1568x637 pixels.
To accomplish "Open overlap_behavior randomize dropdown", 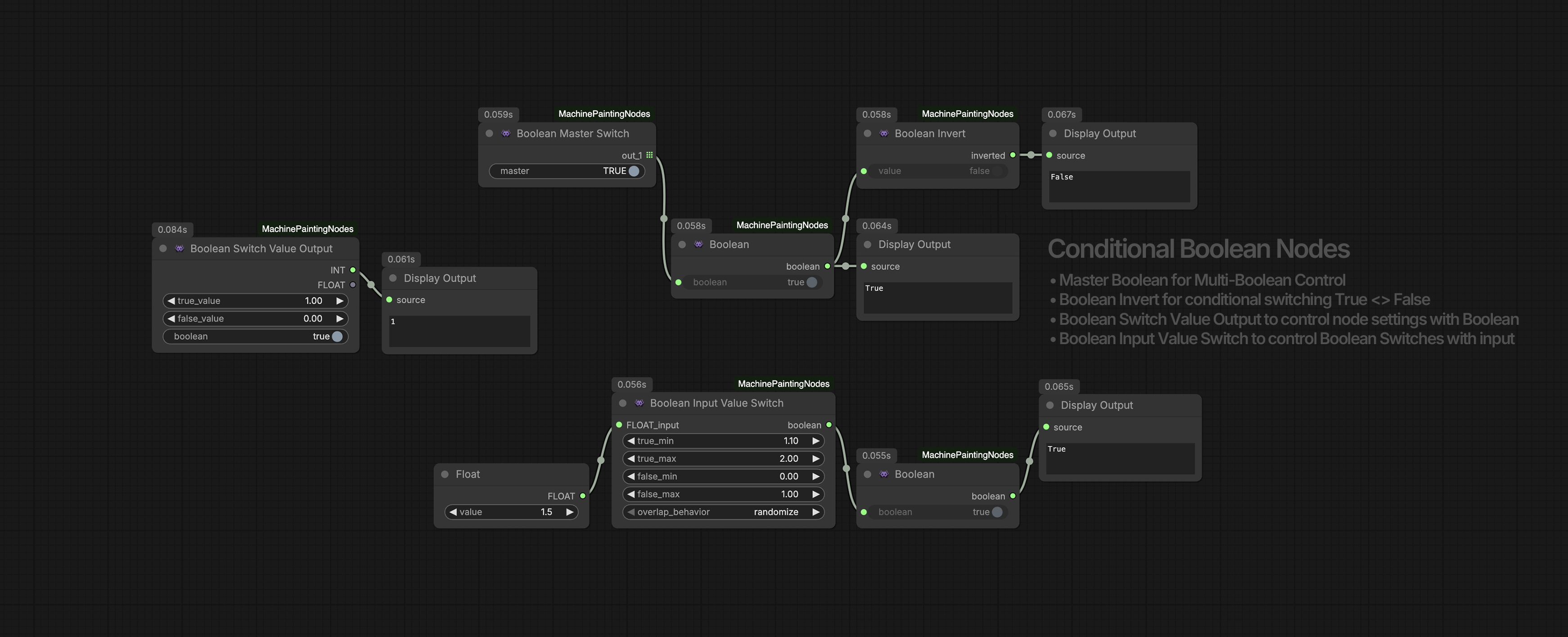I will point(724,512).
